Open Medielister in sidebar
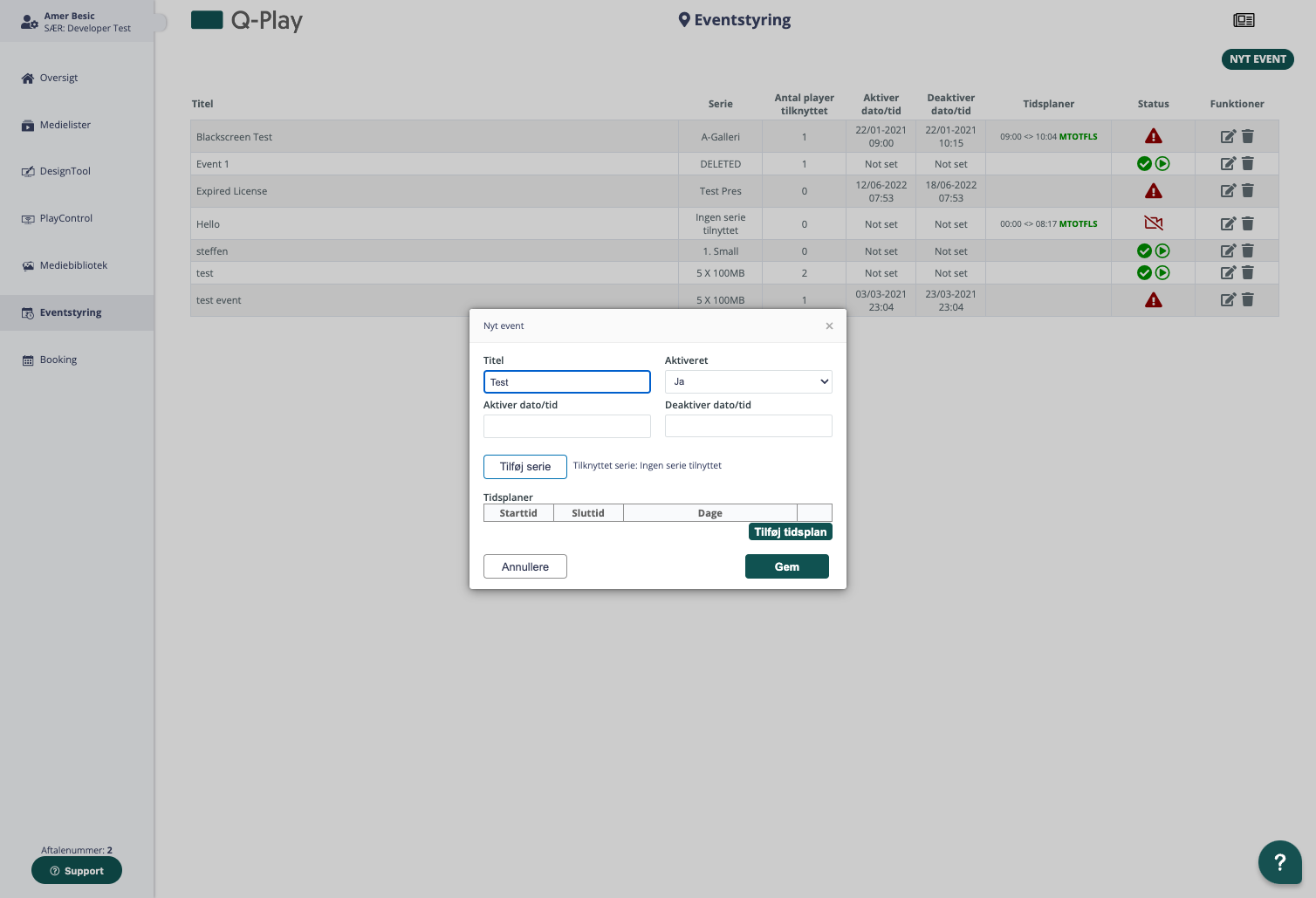The image size is (1316, 898). coord(65,125)
